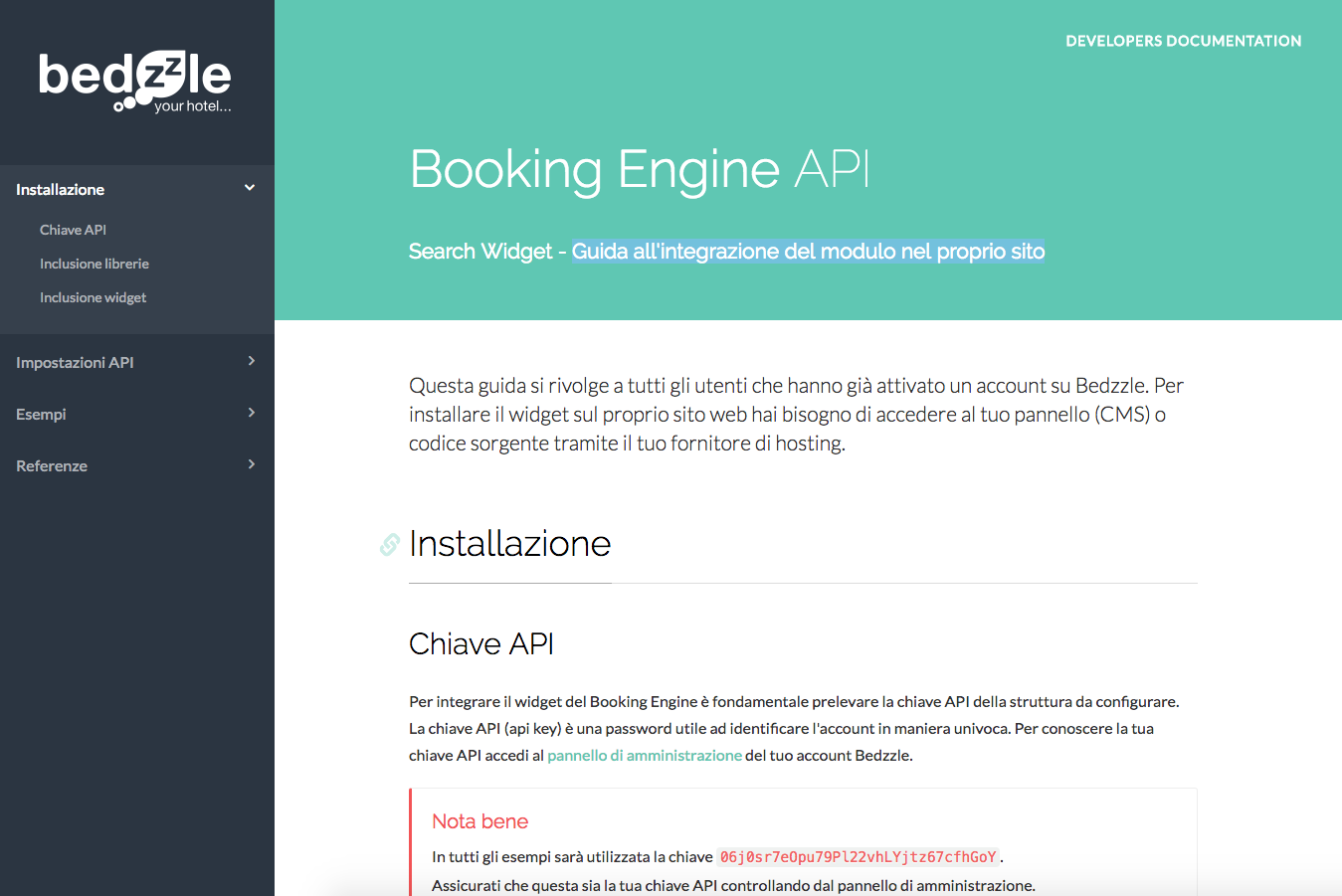Click the API key code 06j0sr7eOpu79Pl22vhLYjtz67cfhGoY
This screenshot has width=1342, height=896.
pos(859,857)
